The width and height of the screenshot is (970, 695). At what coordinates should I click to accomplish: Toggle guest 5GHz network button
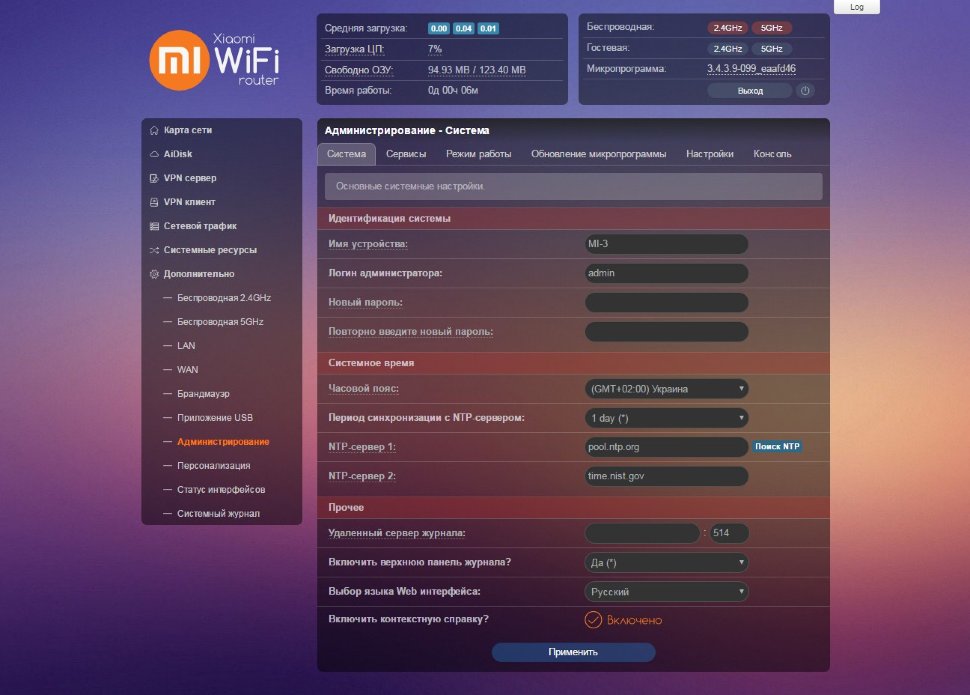[771, 48]
